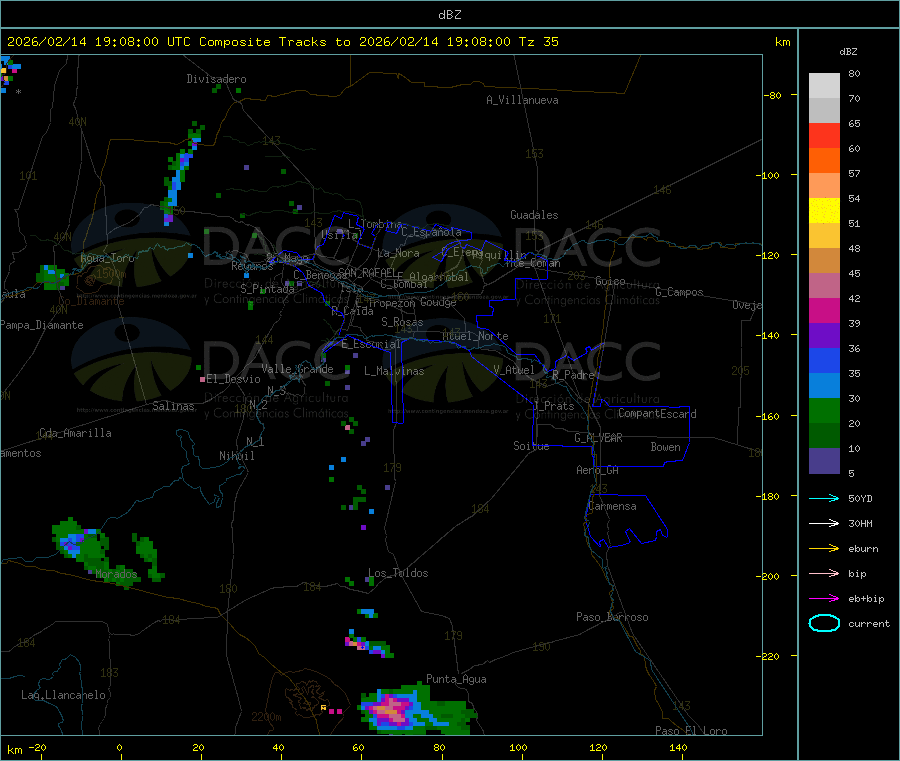Viewport: 900px width, 761px height.
Task: Select the bright yellow dBZ legend band
Action: pyautogui.click(x=824, y=211)
